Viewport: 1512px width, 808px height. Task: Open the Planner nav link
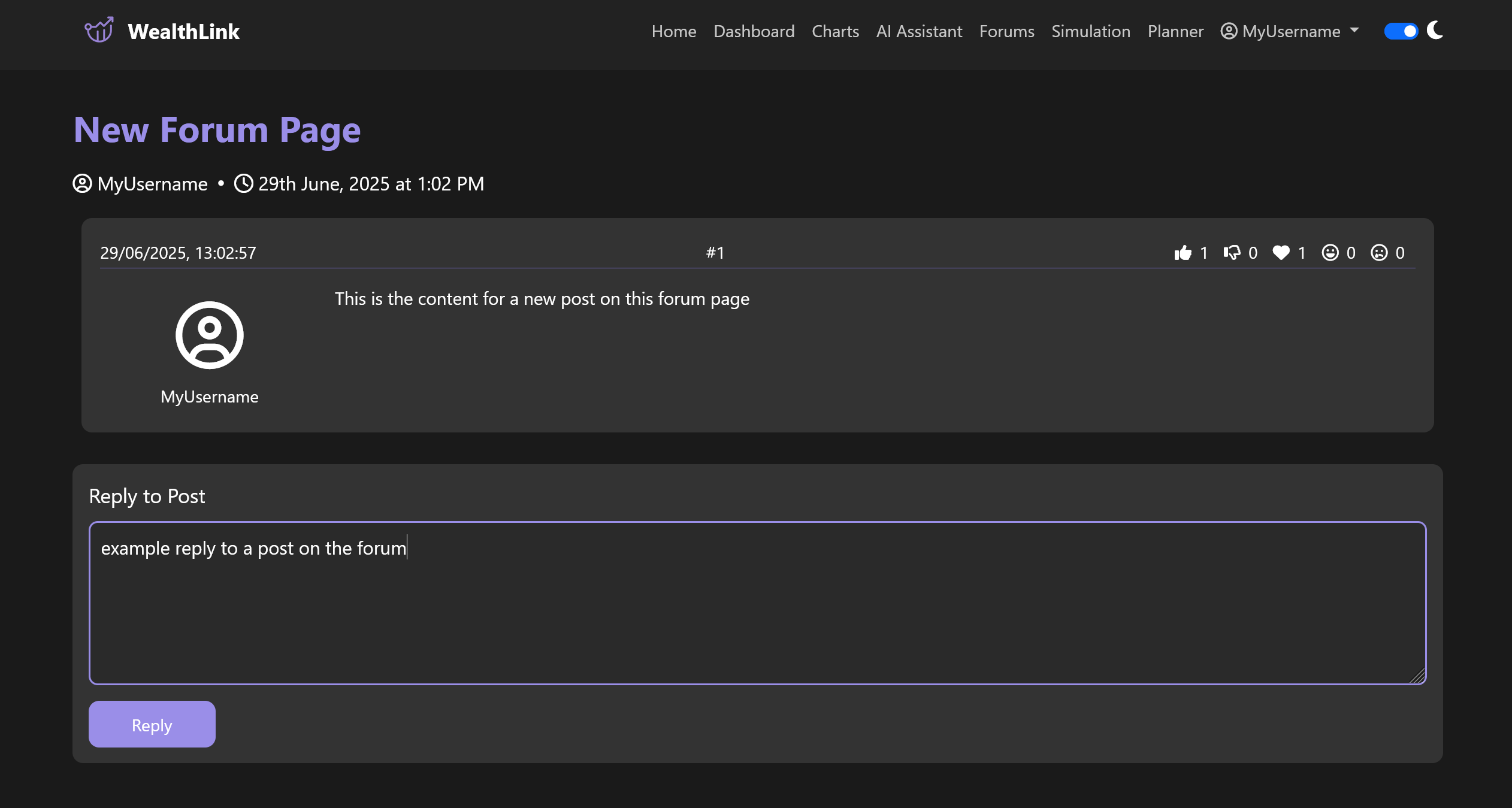[1175, 31]
